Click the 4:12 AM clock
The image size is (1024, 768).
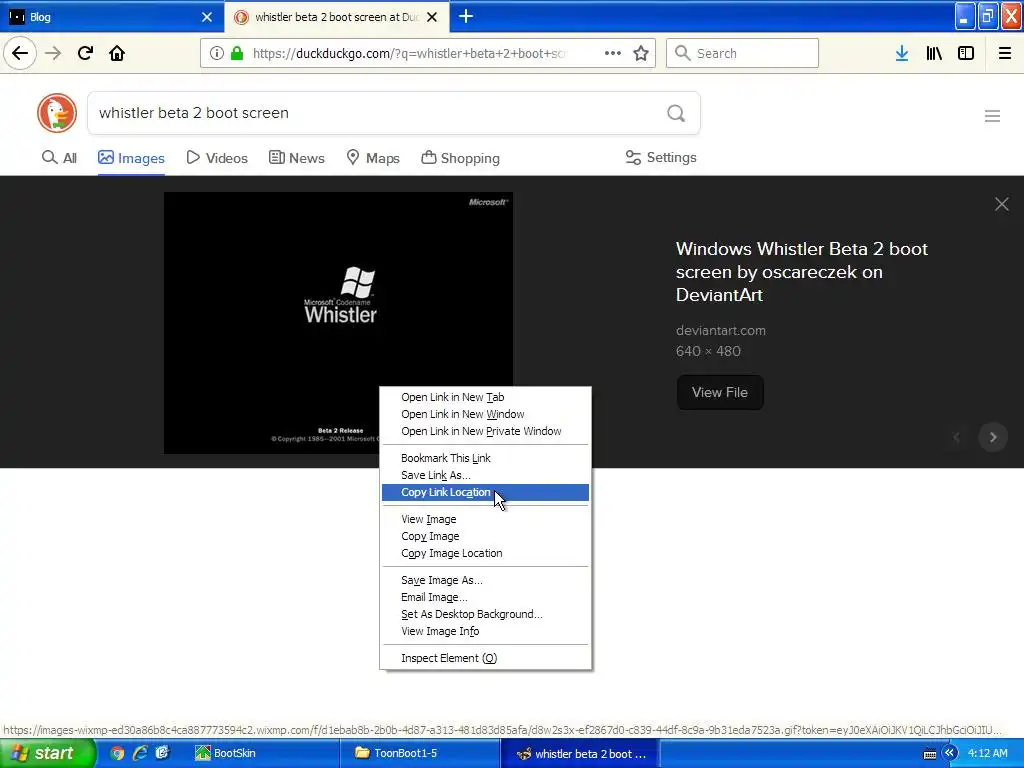tap(987, 753)
